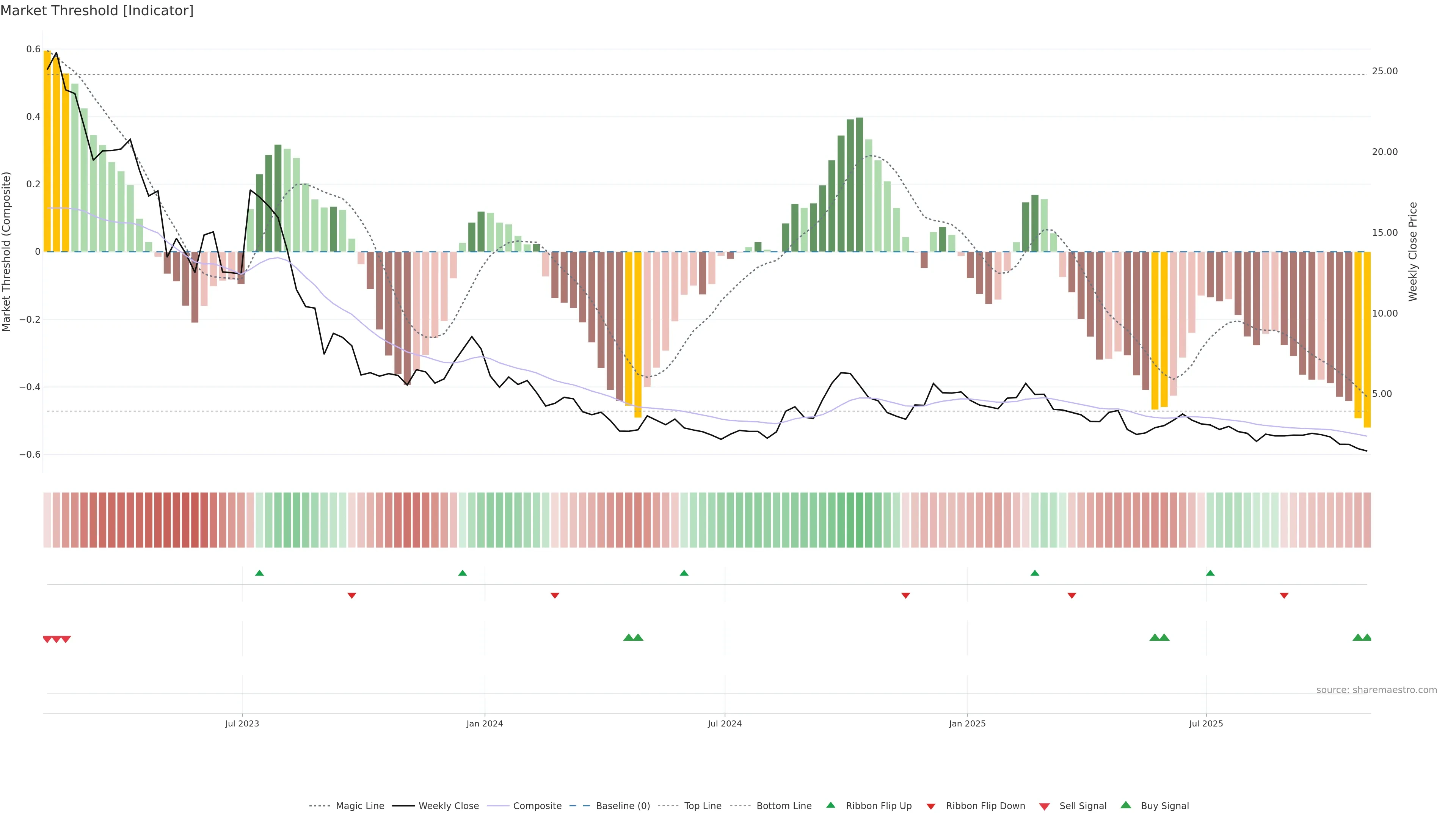Screen dimensions: 1456x819
Task: Hide the Top Line series via legend
Action: tap(703, 806)
